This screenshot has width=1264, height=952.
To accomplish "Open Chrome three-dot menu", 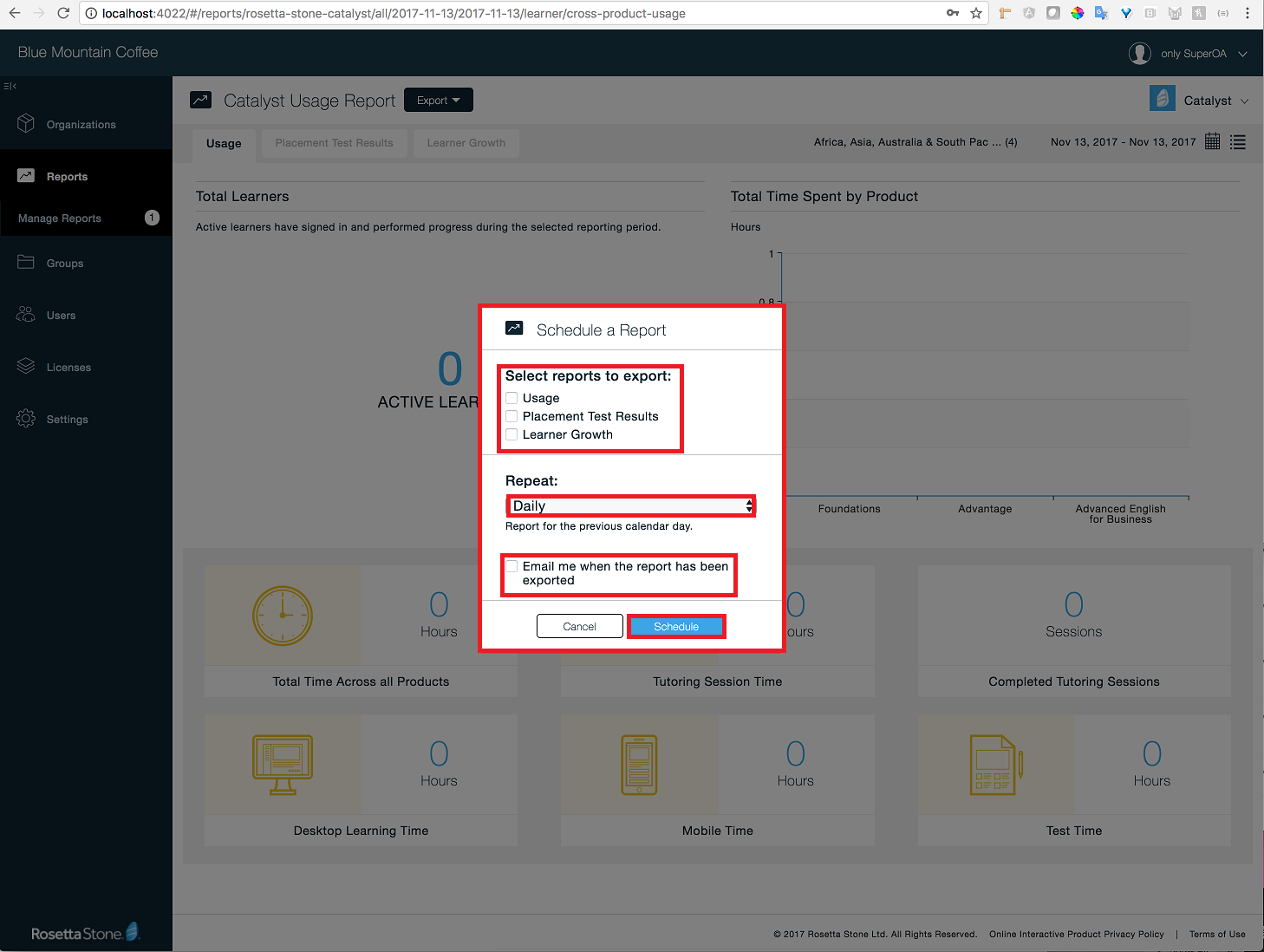I will [1248, 13].
